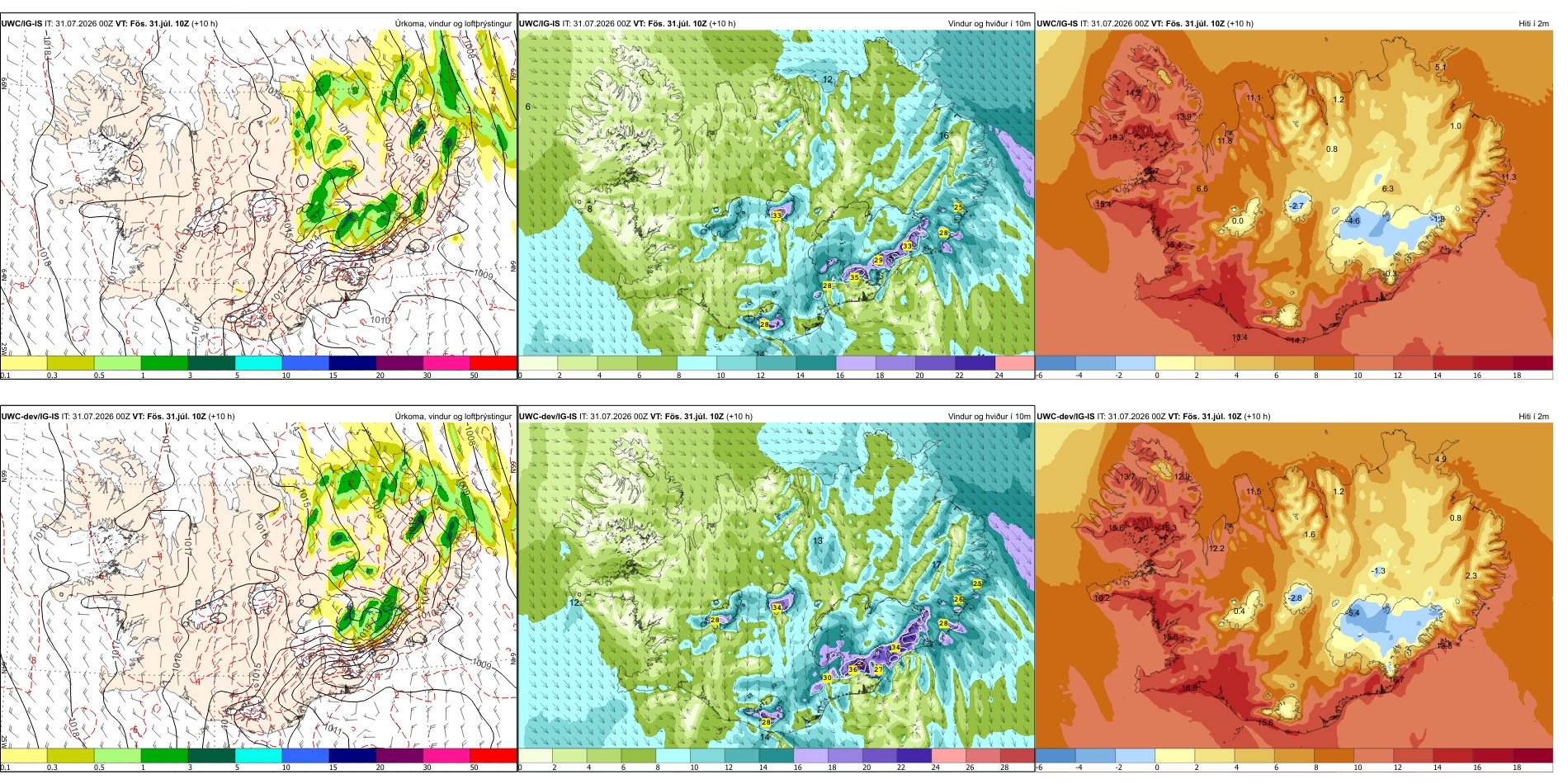Screen dimensions: 1568x784
Task: Open the top UWC 2m temperature map
Action: (1294, 193)
